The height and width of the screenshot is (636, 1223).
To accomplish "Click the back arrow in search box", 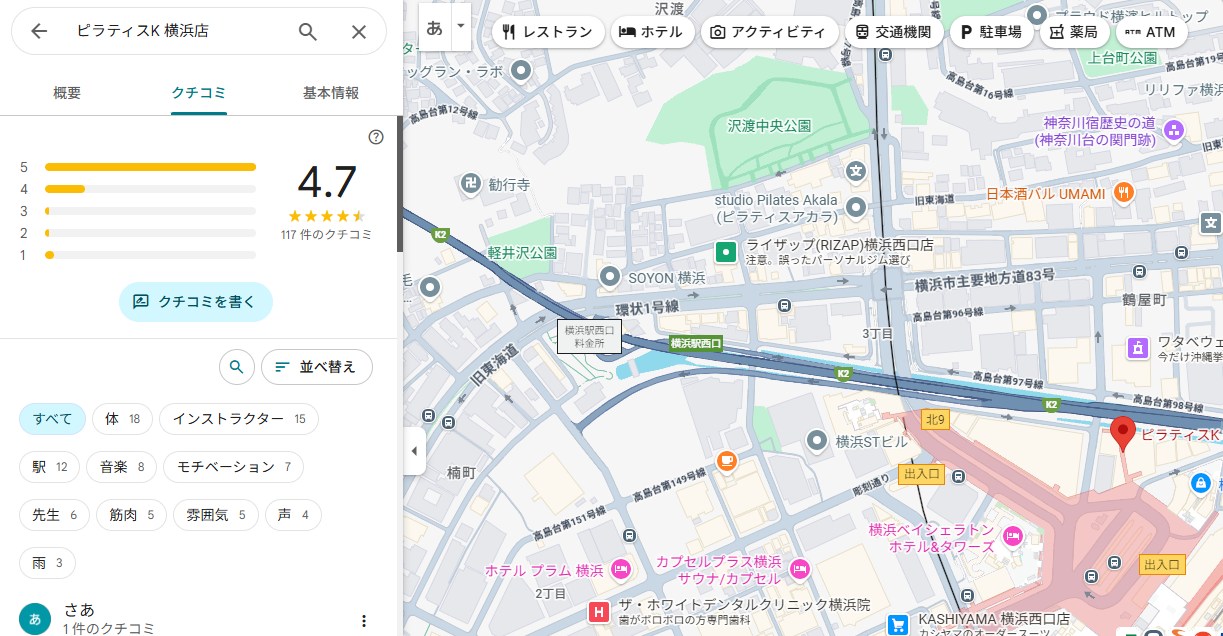I will click(39, 31).
